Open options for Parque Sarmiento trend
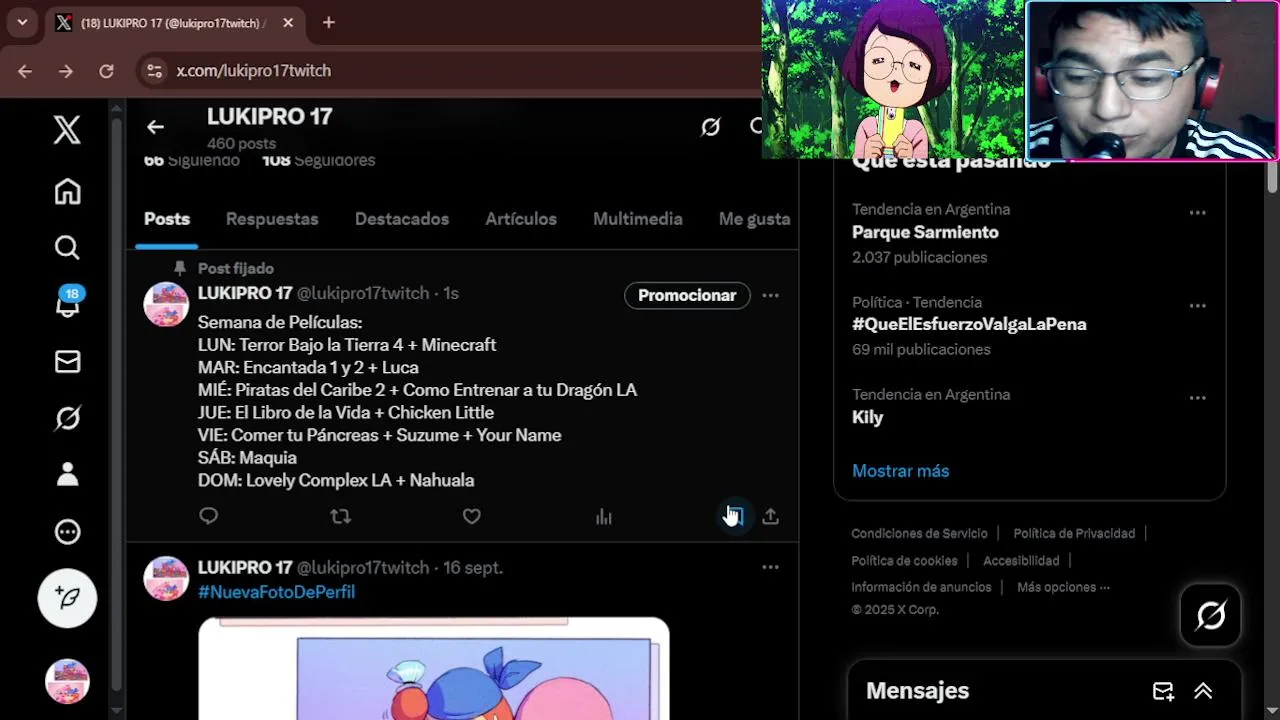This screenshot has height=720, width=1280. [1197, 213]
